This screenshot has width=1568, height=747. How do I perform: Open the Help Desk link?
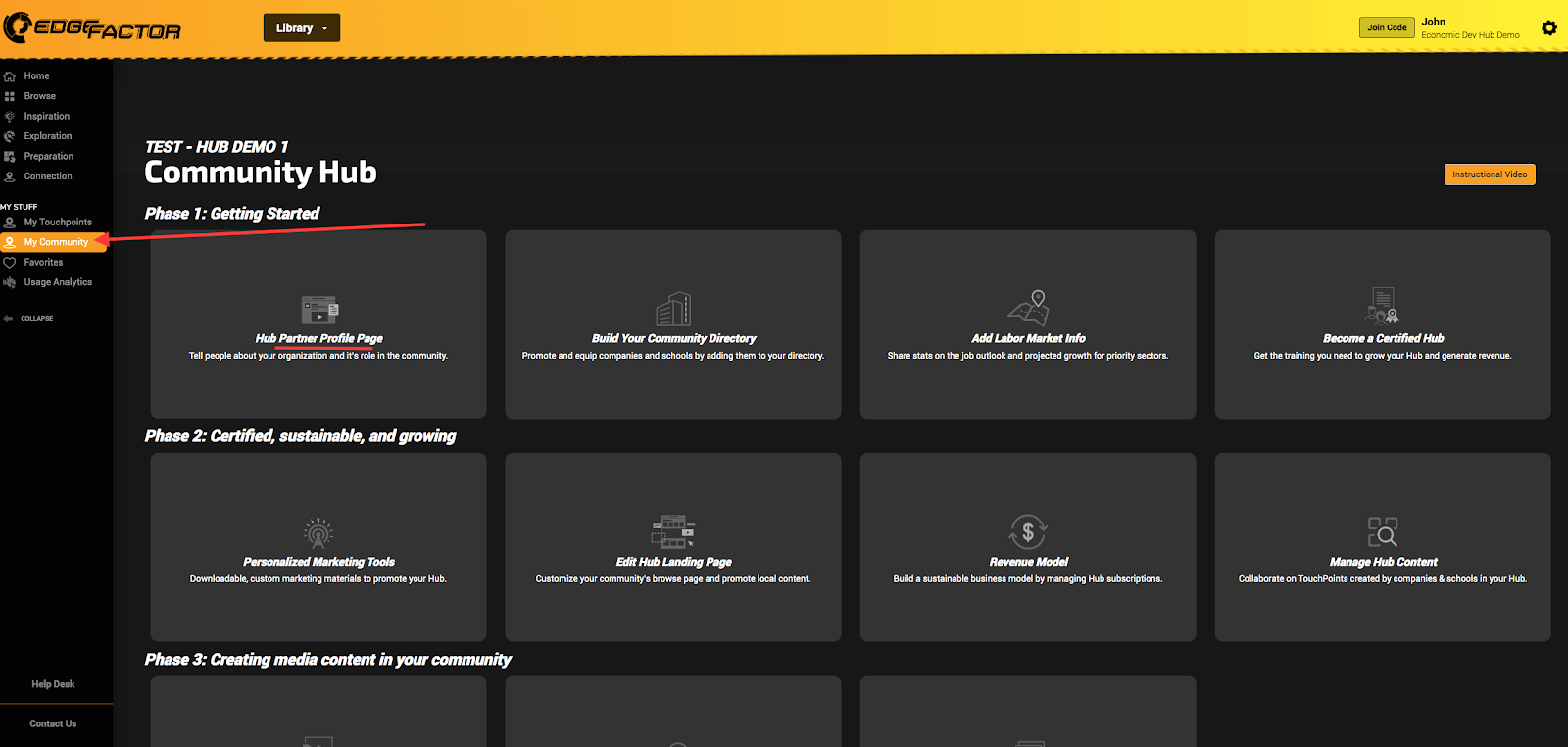point(53,684)
